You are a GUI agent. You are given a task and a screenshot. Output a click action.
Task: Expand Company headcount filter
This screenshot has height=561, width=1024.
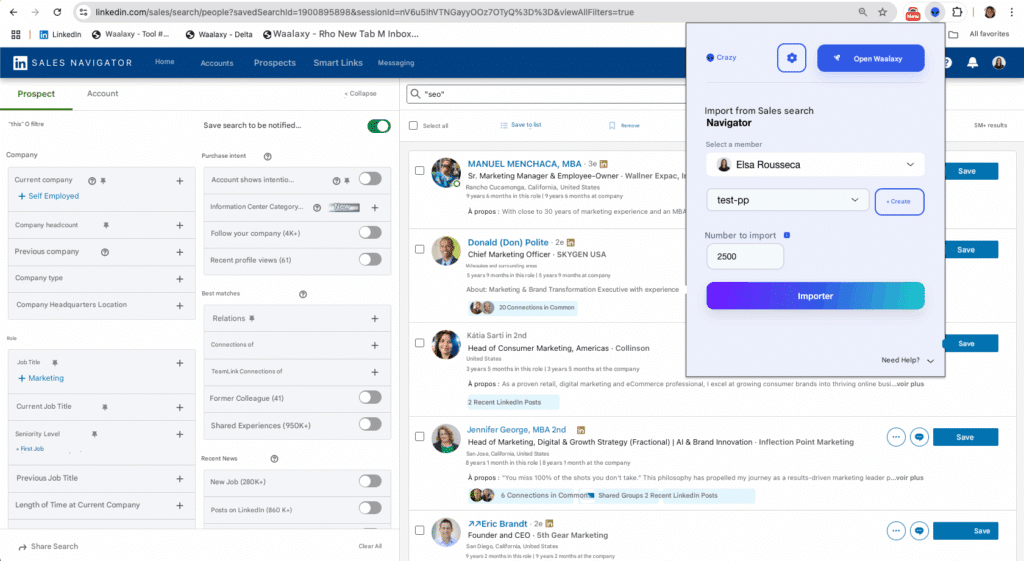(x=180, y=225)
